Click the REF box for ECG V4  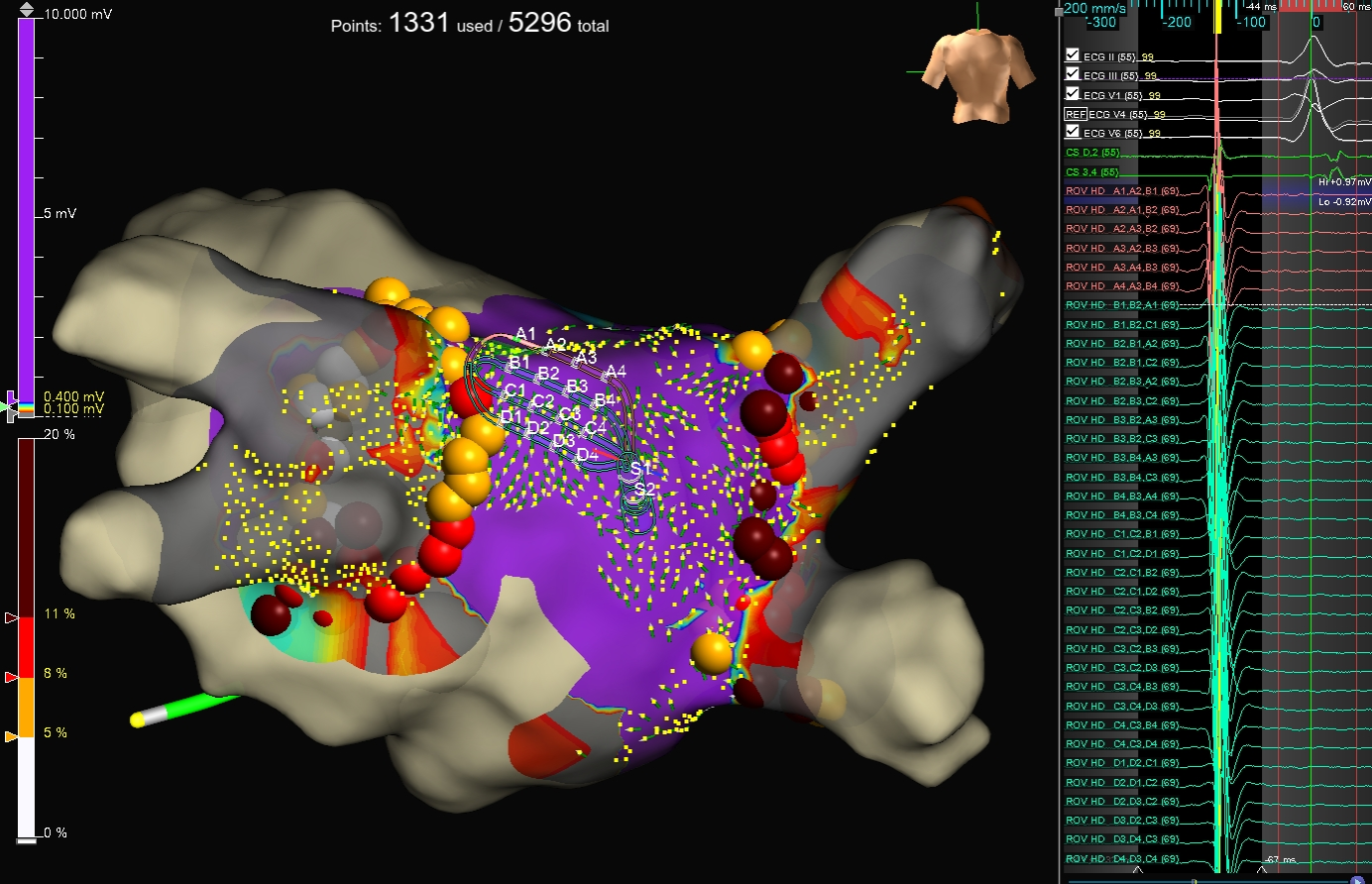click(1075, 114)
